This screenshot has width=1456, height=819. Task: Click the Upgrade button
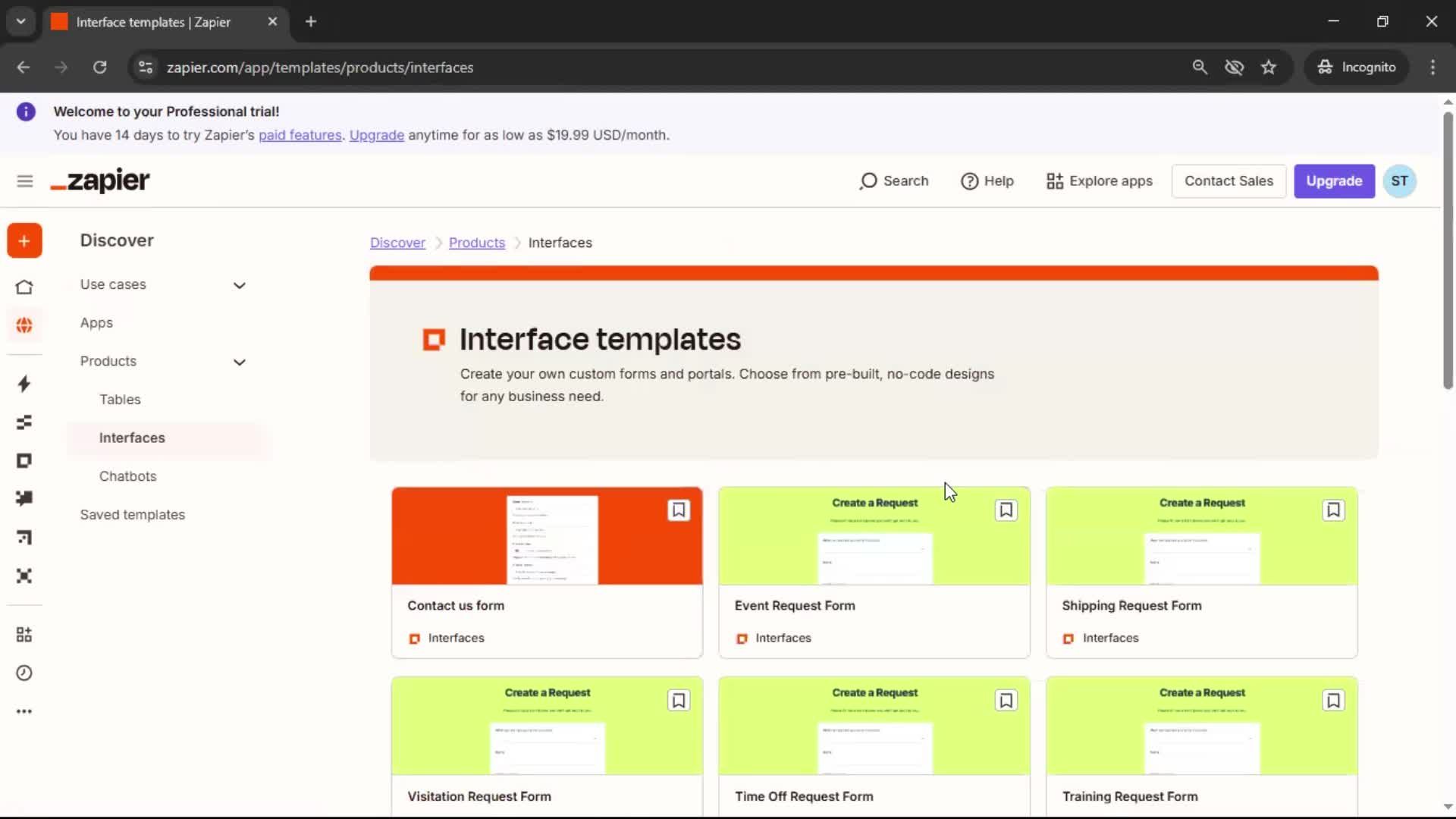1334,181
